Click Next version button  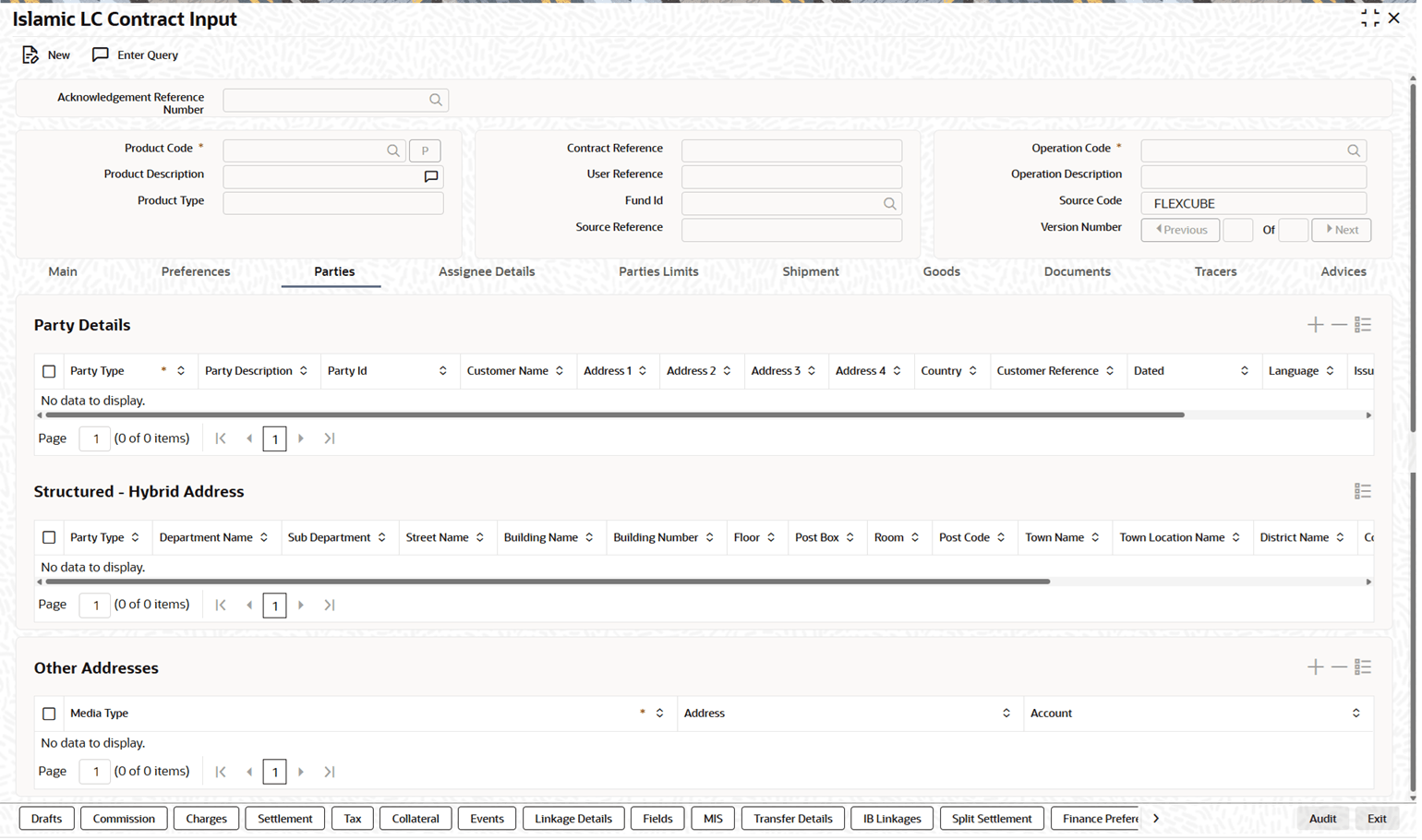click(1342, 231)
